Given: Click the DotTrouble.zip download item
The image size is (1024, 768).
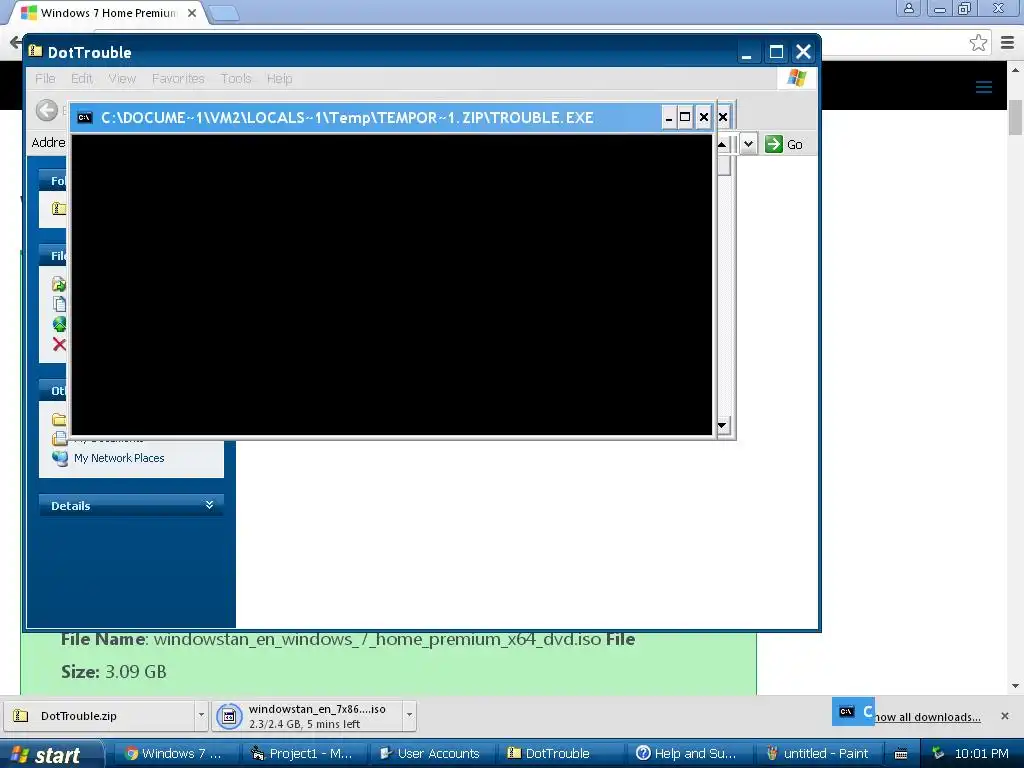Looking at the screenshot, I should tap(99, 716).
